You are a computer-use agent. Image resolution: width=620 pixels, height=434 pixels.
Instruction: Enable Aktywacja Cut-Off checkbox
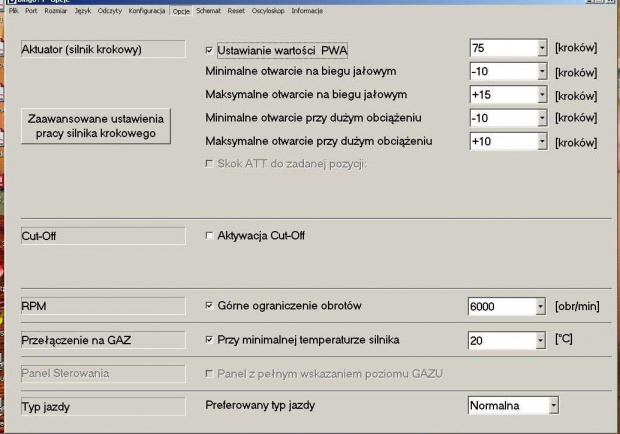(209, 236)
